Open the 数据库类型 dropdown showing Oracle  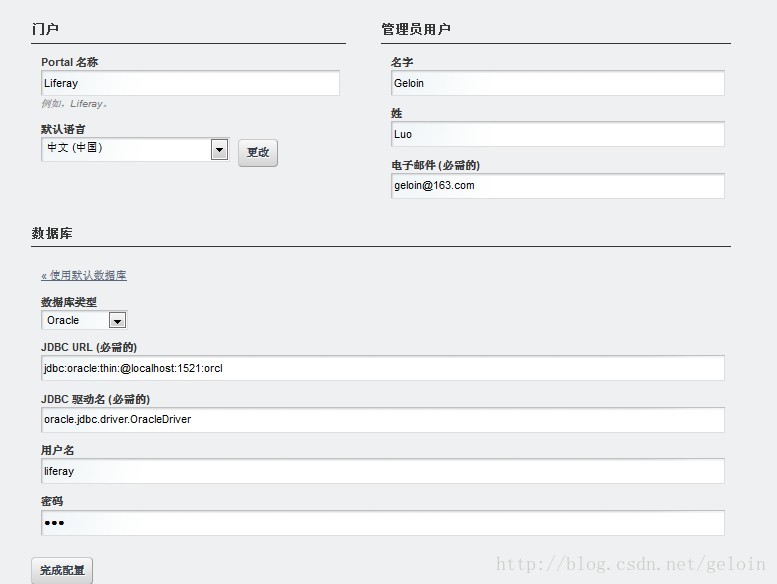[x=84, y=320]
